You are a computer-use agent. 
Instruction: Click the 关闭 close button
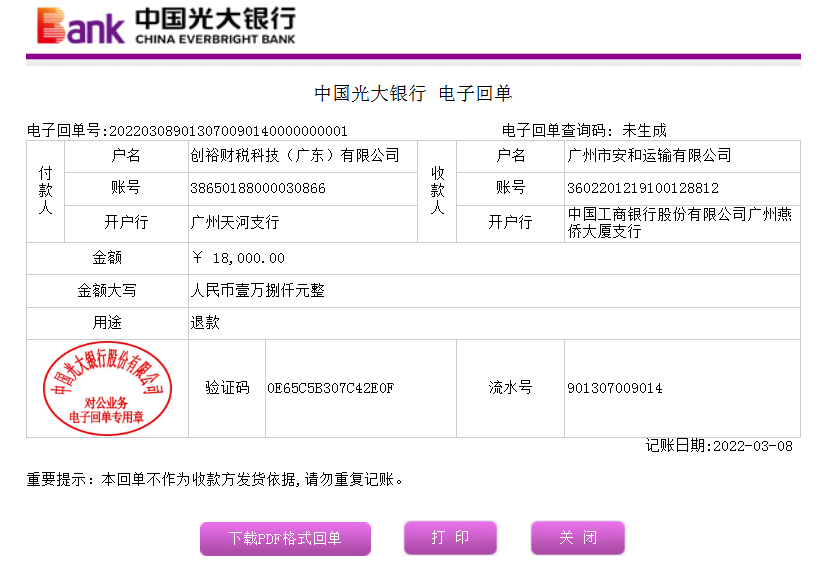point(578,537)
